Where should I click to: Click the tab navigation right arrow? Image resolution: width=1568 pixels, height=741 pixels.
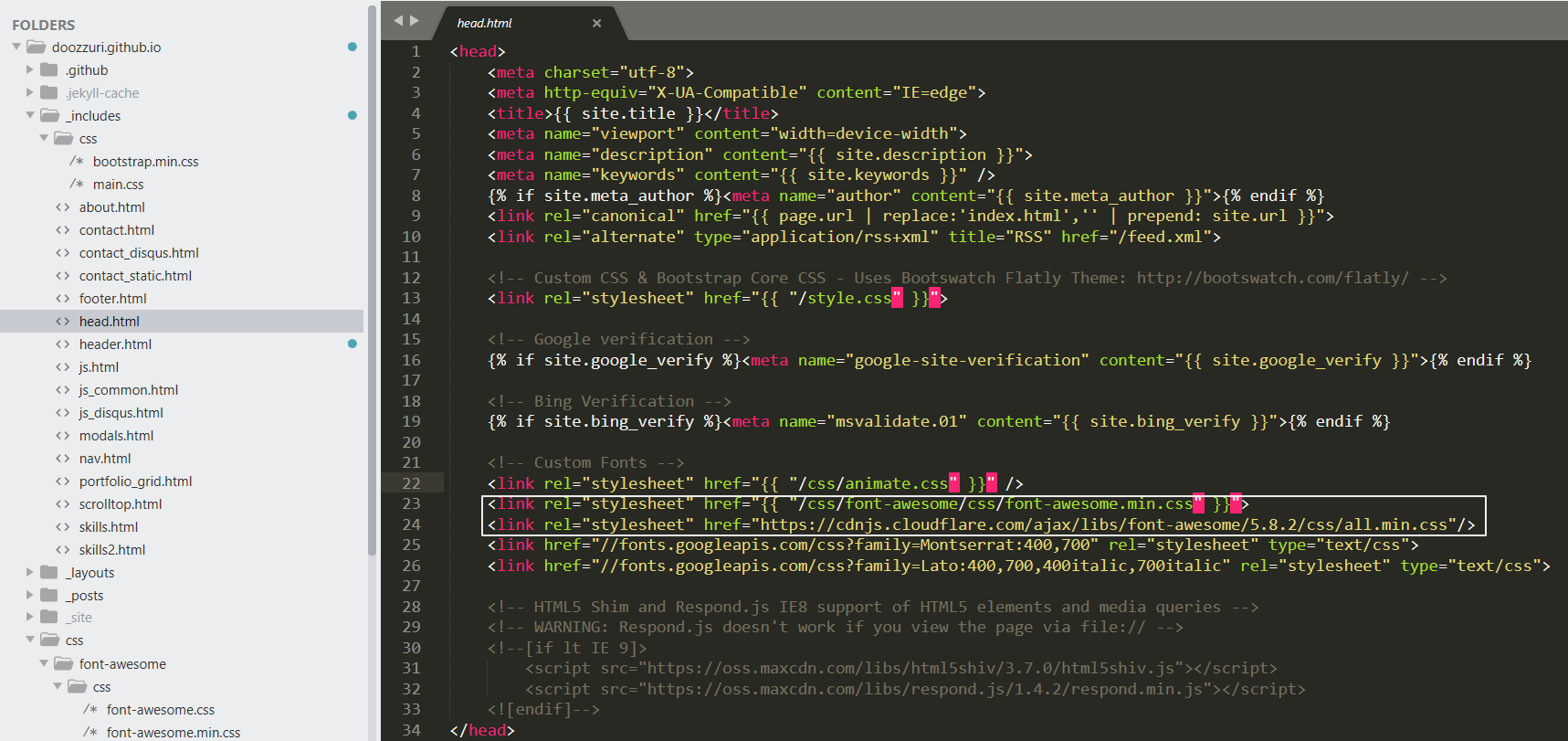[415, 21]
